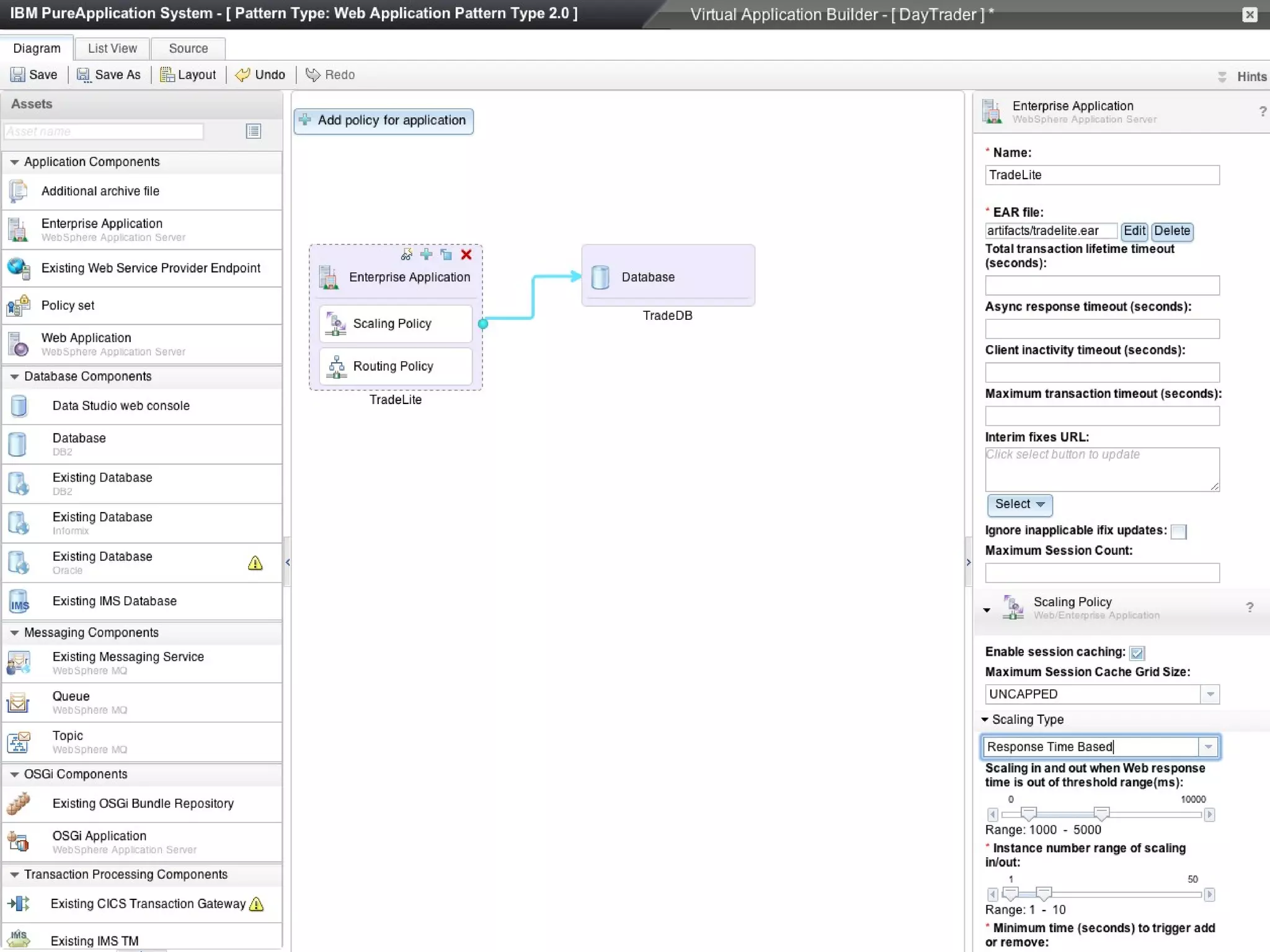1270x952 pixels.
Task: Open Maximum Session Cache Grid Size dropdown
Action: coord(1210,694)
